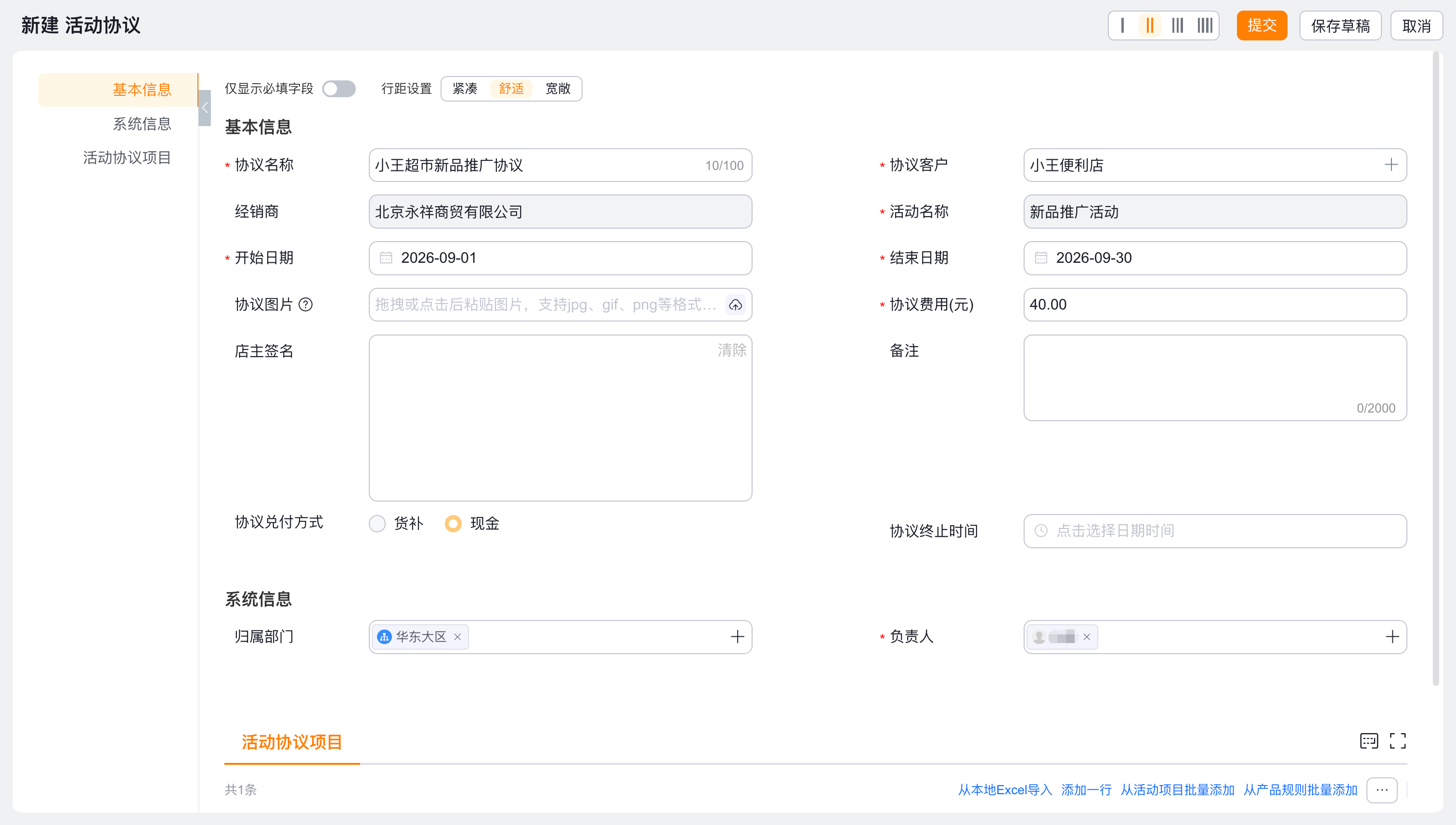This screenshot has height=825, width=1456.
Task: Click 从活动项目批量添加 link
Action: pyautogui.click(x=1178, y=790)
